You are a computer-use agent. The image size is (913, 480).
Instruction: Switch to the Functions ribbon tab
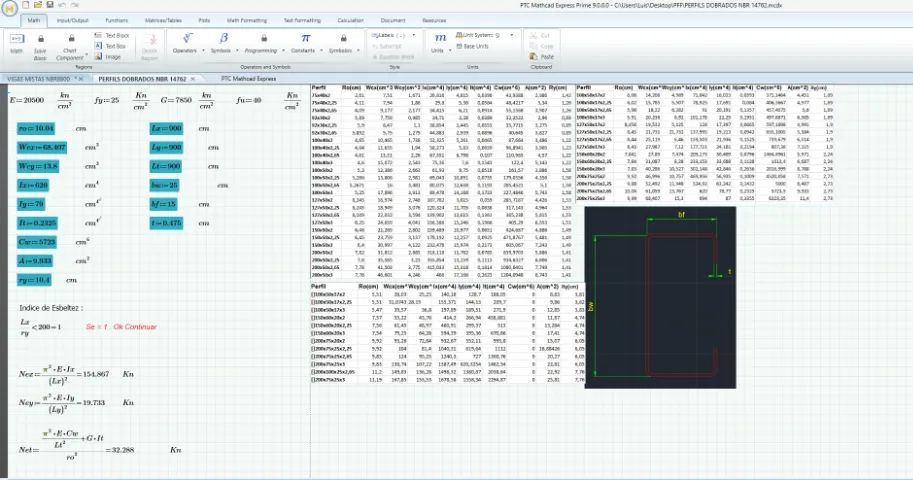[116, 20]
